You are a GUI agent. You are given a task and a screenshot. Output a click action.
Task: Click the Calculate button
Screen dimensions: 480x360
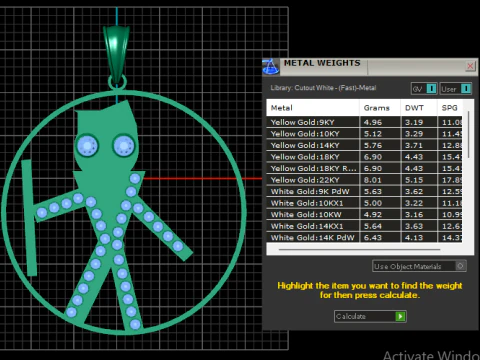pos(370,316)
